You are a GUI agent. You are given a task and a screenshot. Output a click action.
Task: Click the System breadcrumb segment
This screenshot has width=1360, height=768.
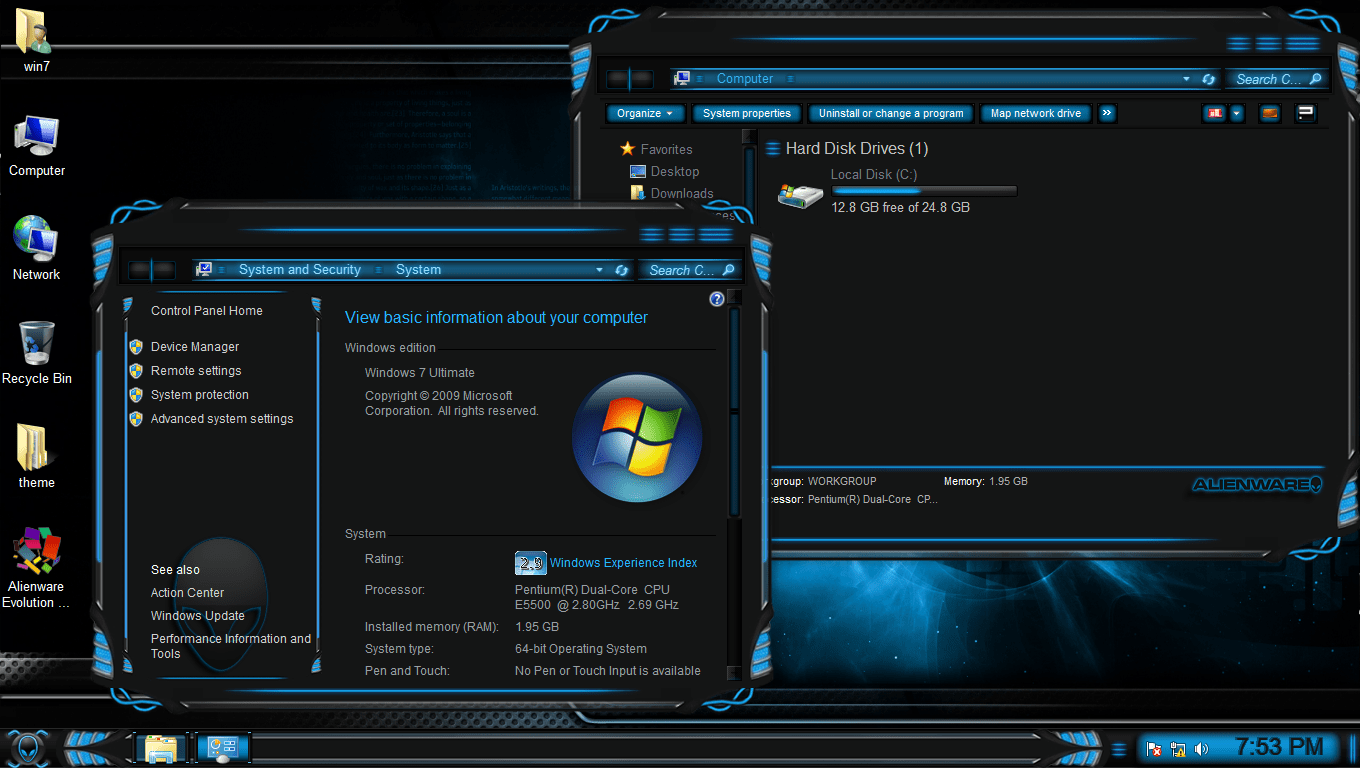click(x=418, y=270)
